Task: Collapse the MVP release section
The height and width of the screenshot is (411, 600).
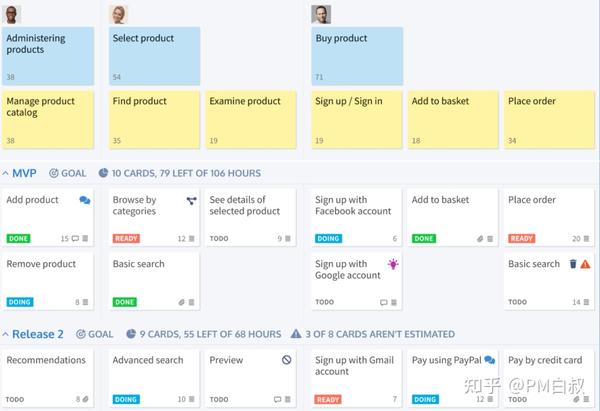Action: [x=5, y=173]
